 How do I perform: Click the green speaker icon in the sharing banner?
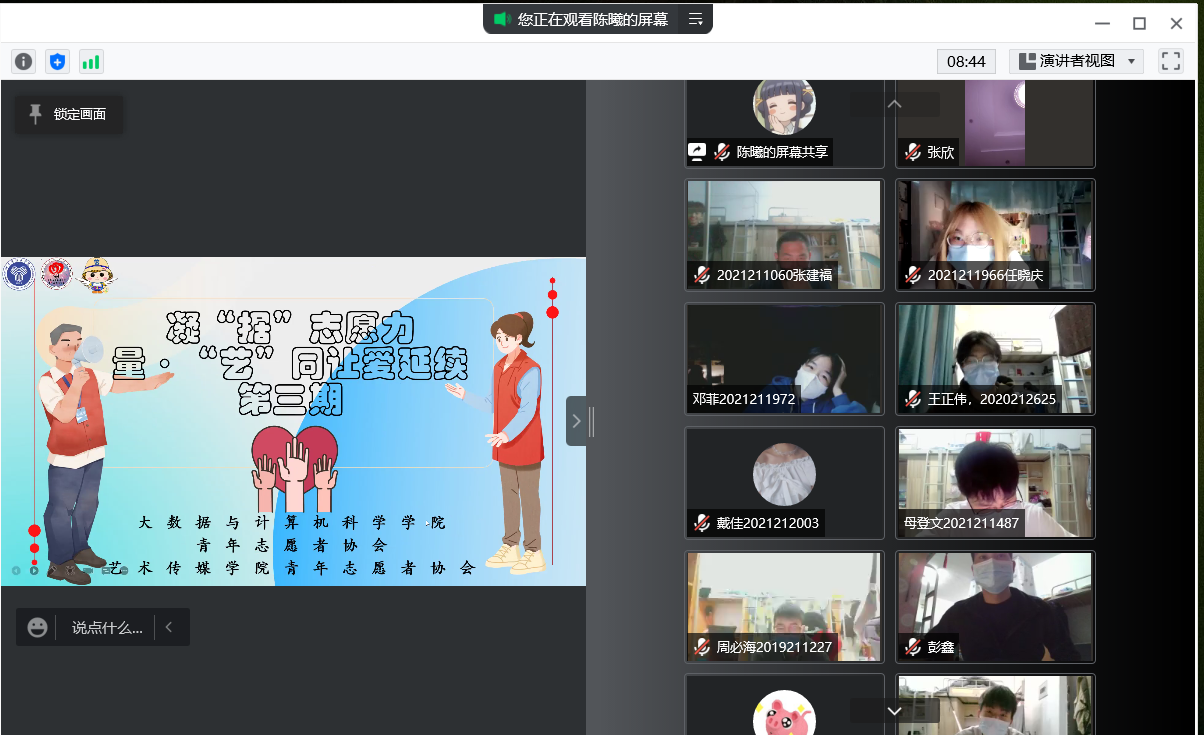502,19
